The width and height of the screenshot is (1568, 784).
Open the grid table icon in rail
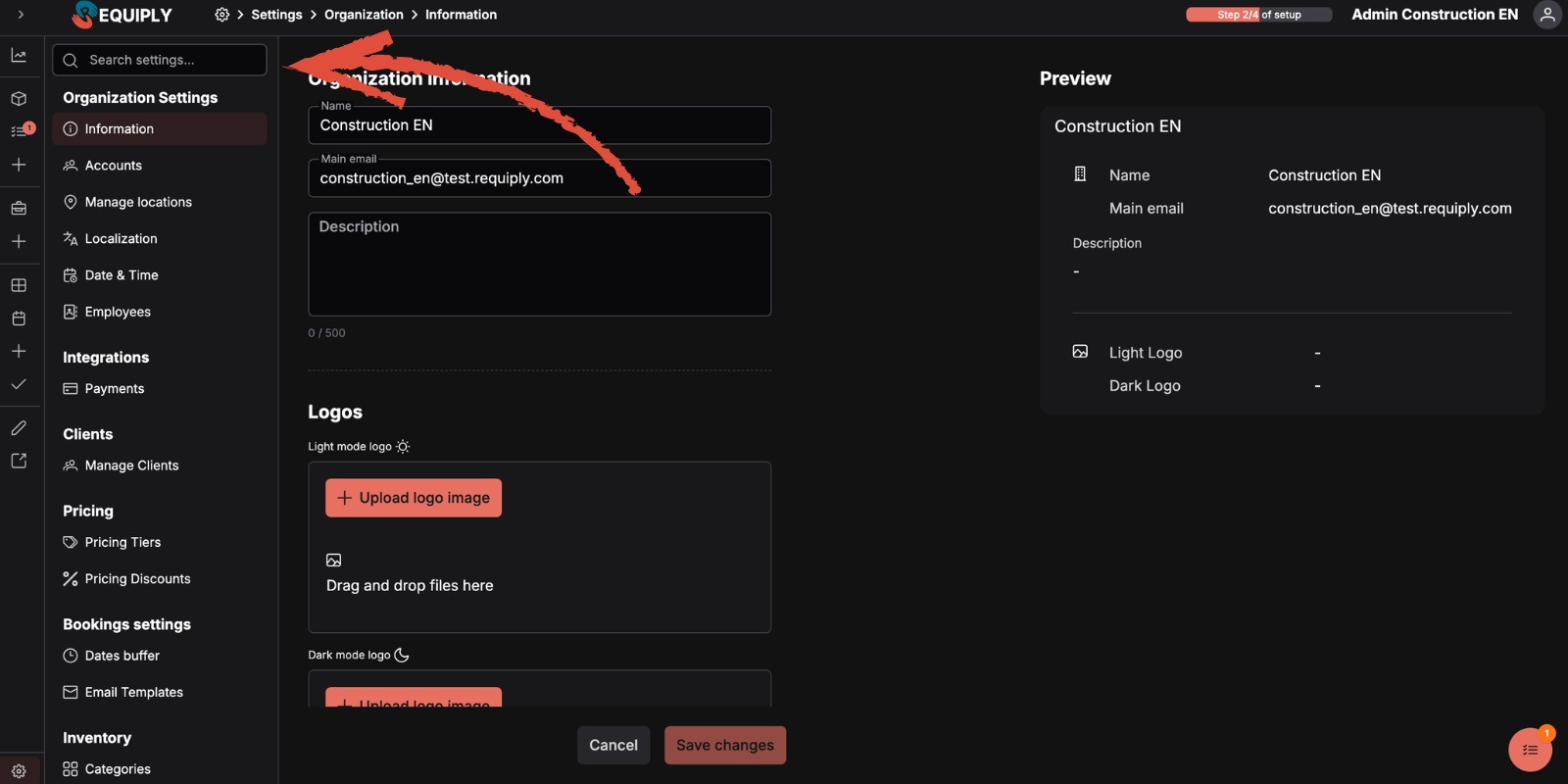coord(19,285)
